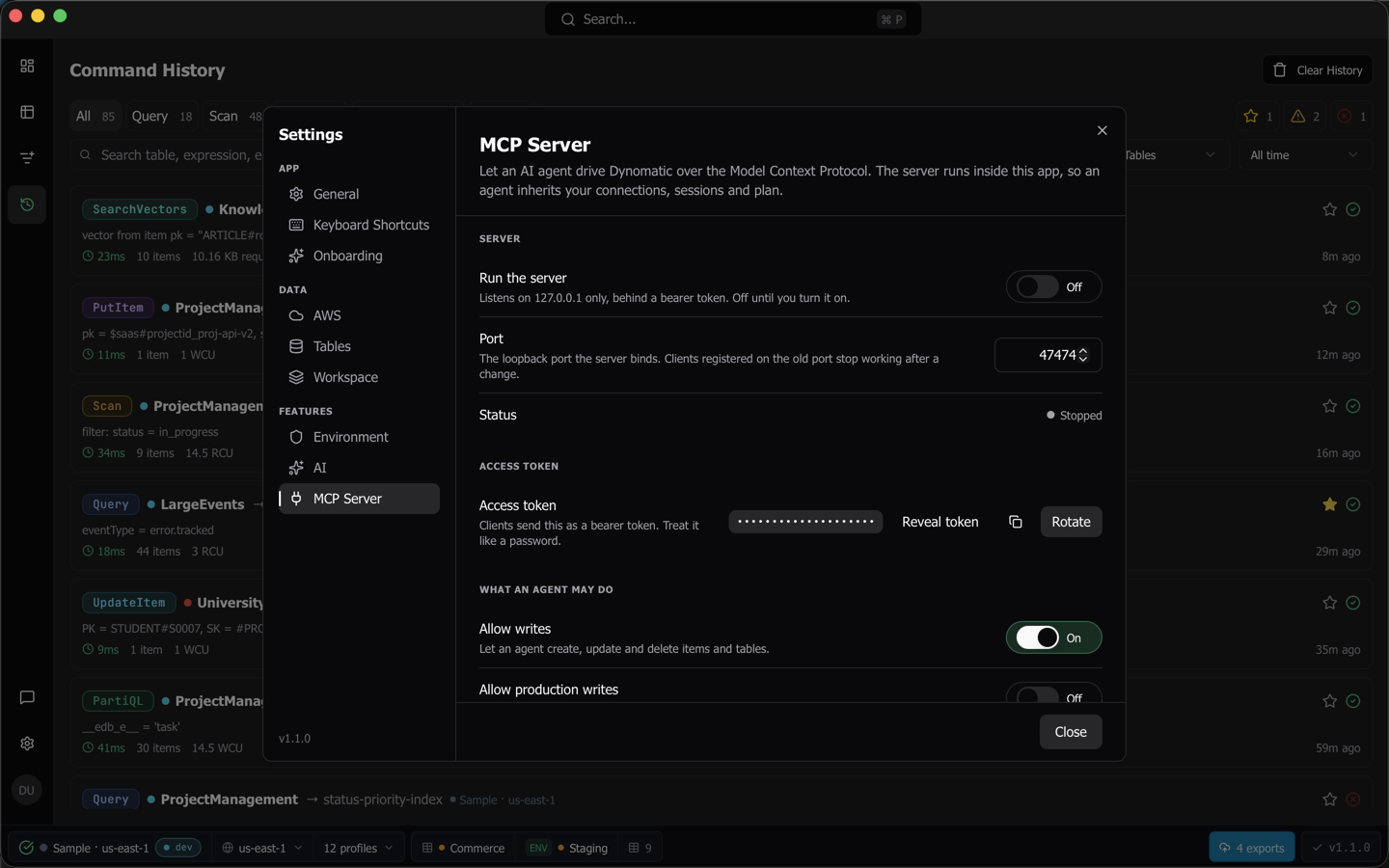Open Keyboard Shortcuts settings

point(359,225)
